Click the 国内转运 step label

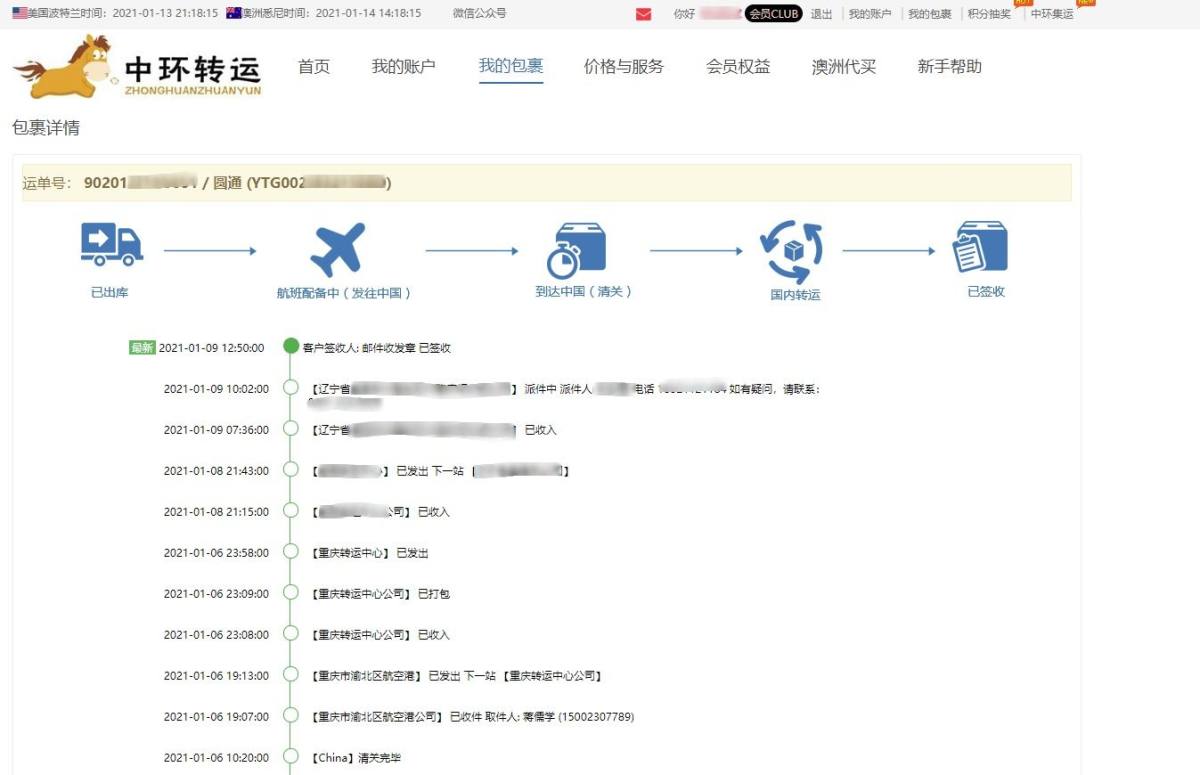(x=795, y=295)
